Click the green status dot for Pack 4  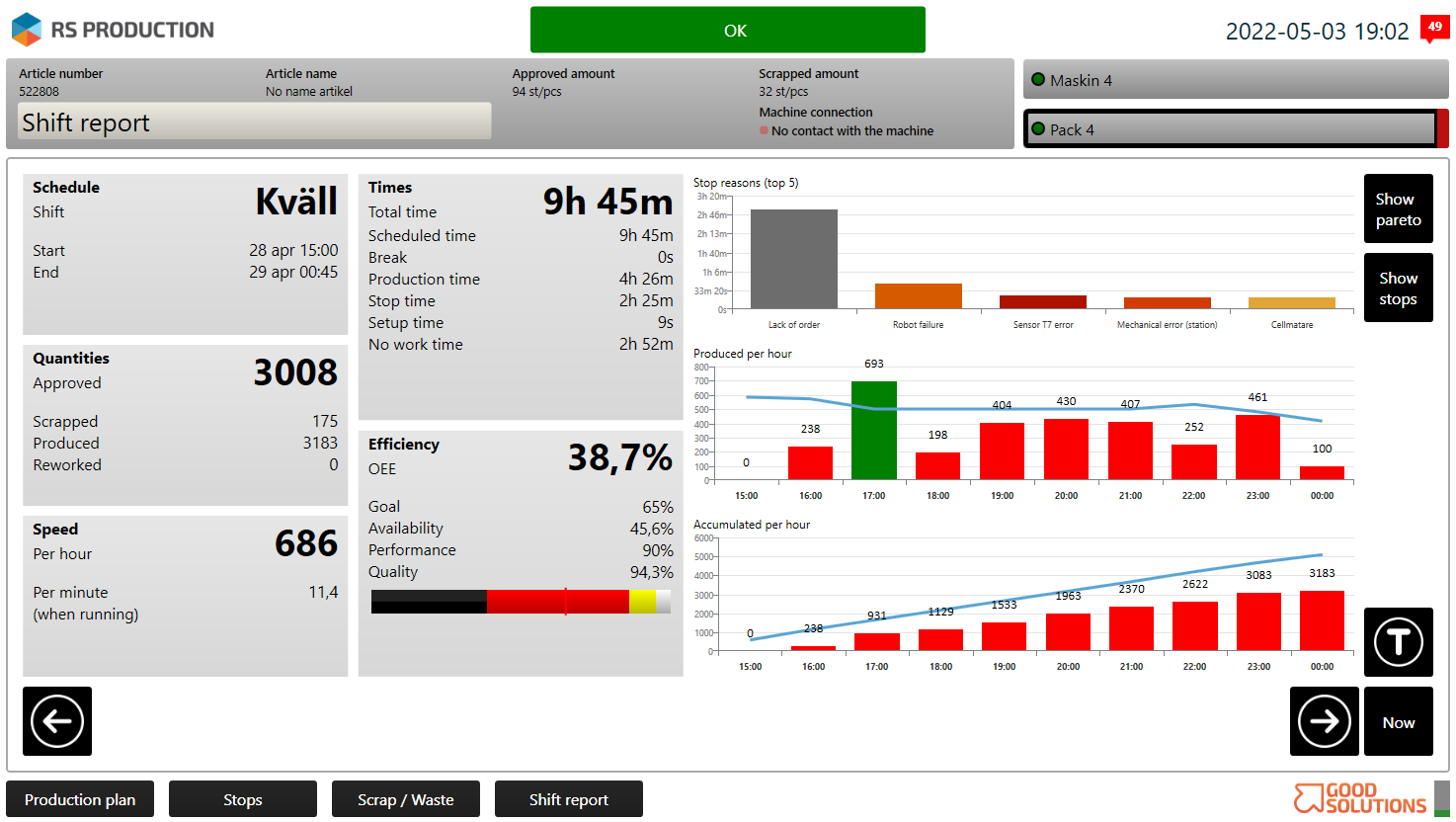coord(1038,128)
